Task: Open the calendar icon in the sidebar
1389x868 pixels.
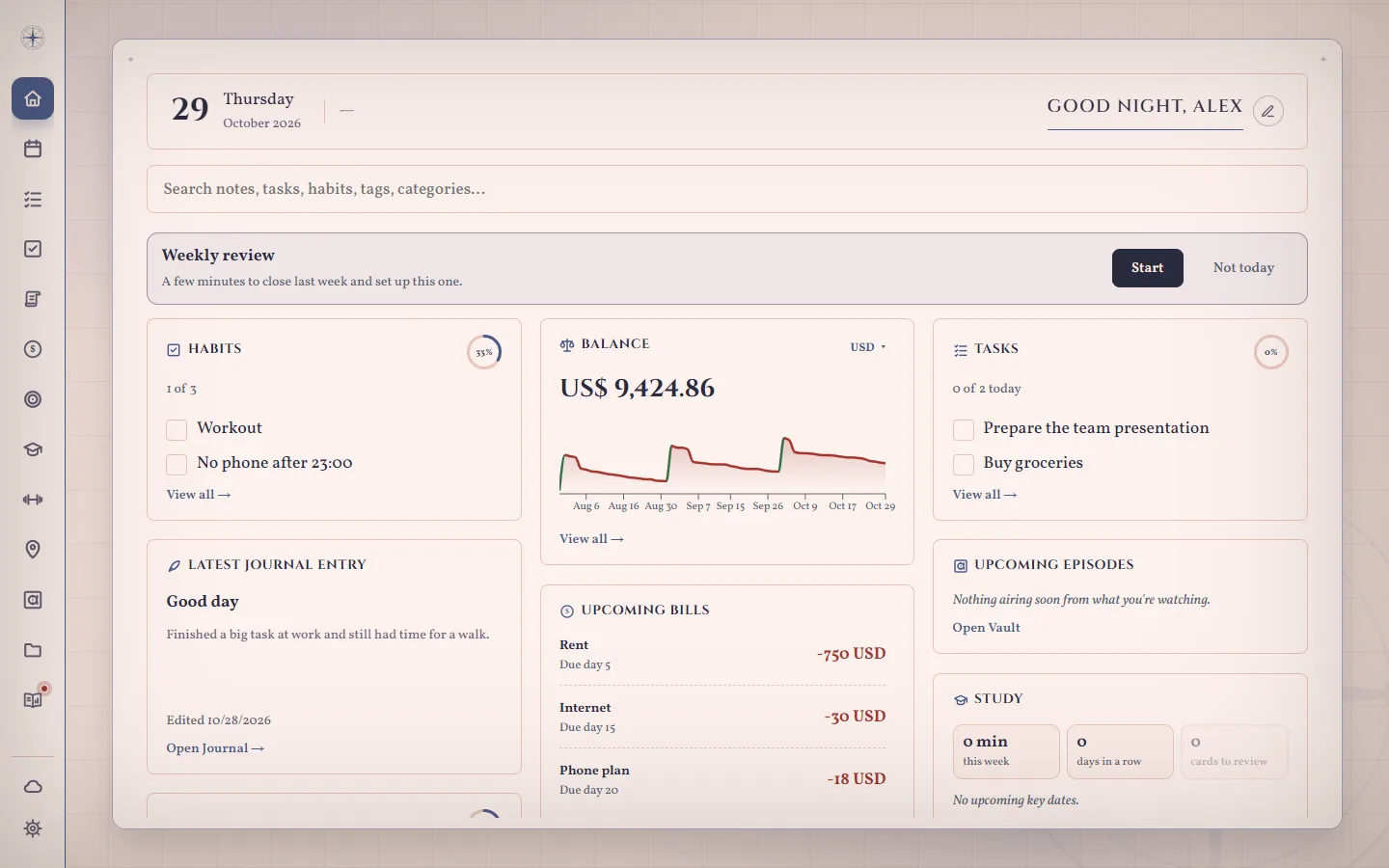Action: coord(33,149)
